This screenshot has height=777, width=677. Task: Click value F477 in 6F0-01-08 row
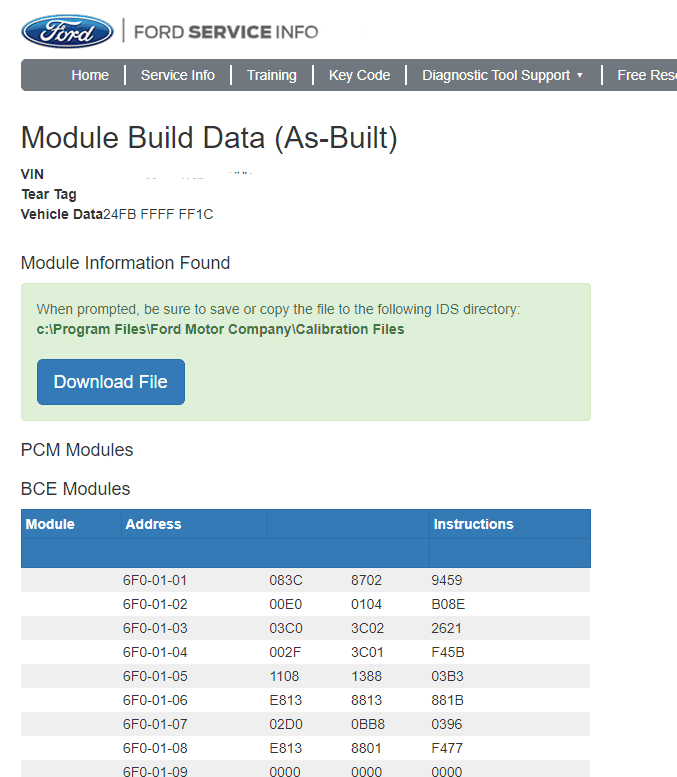447,748
